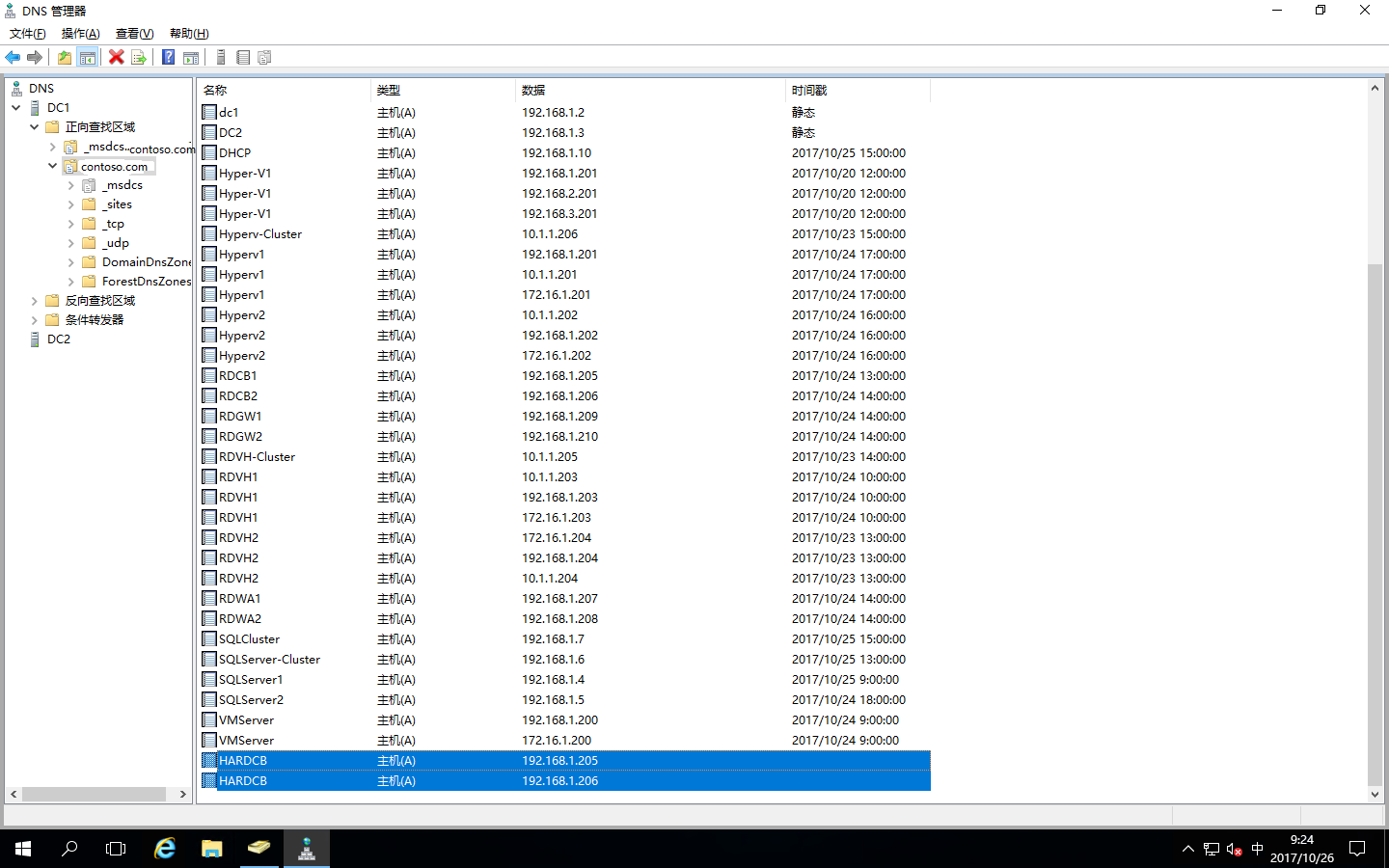Expand the _sites folder
The width and height of the screenshot is (1389, 868).
(x=71, y=204)
